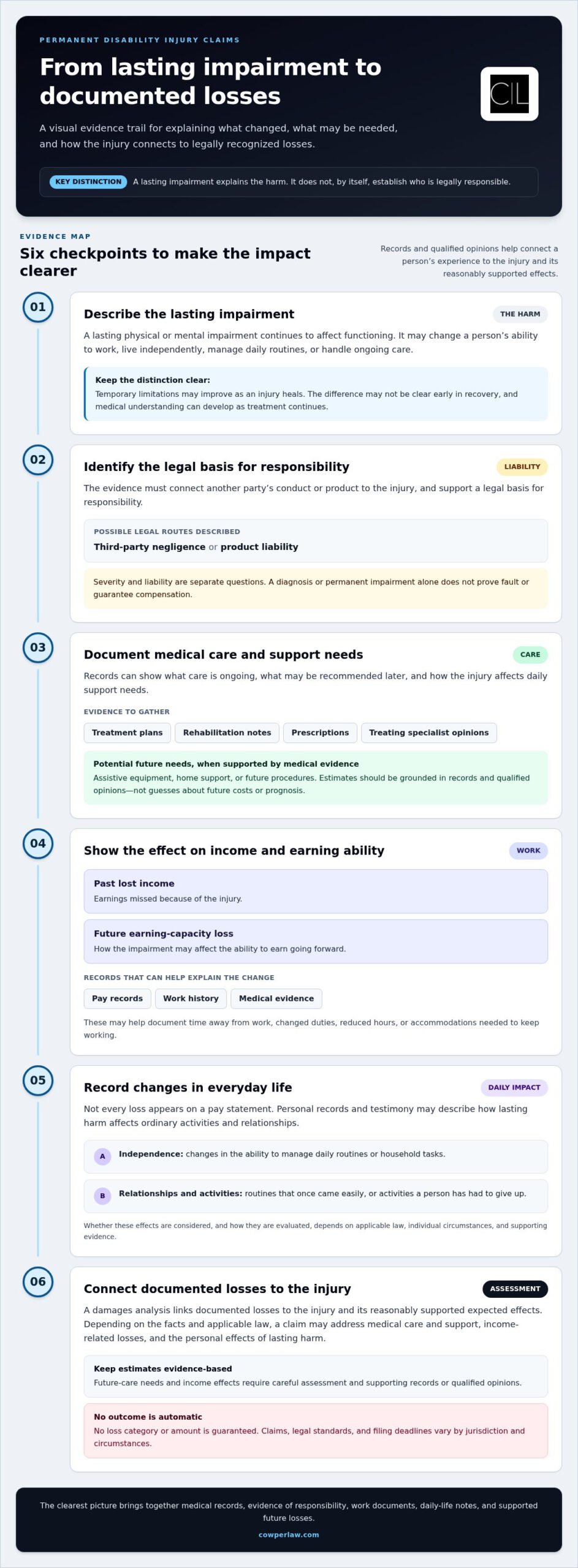Image resolution: width=578 pixels, height=1568 pixels.
Task: Select the step 06 circle marker
Action: (38, 1282)
